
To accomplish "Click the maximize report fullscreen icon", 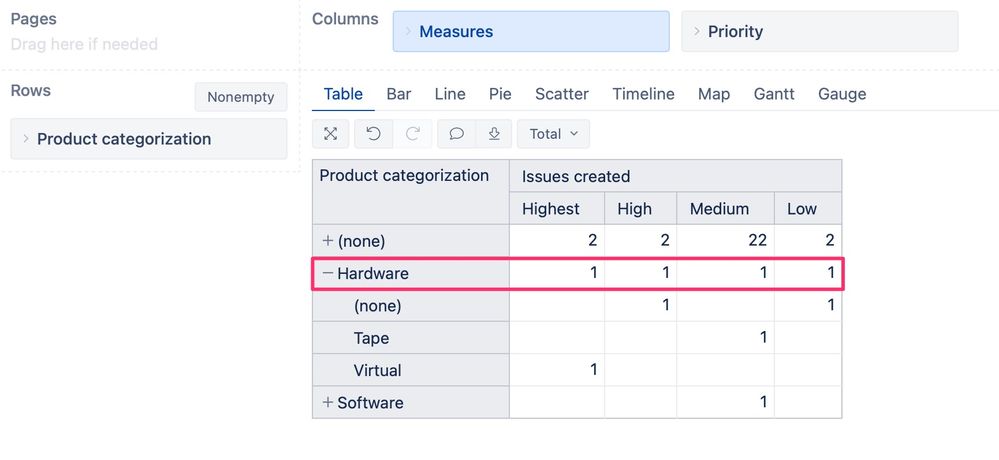I will (330, 134).
